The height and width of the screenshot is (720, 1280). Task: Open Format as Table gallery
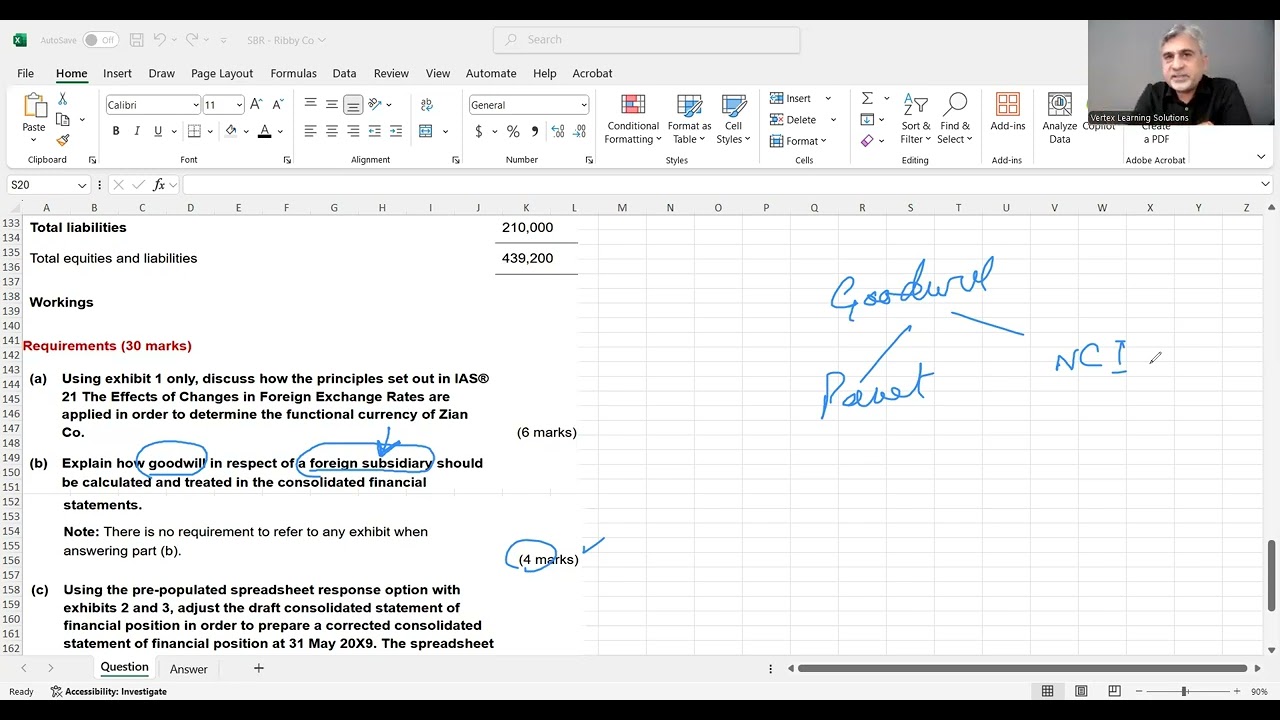pyautogui.click(x=689, y=120)
